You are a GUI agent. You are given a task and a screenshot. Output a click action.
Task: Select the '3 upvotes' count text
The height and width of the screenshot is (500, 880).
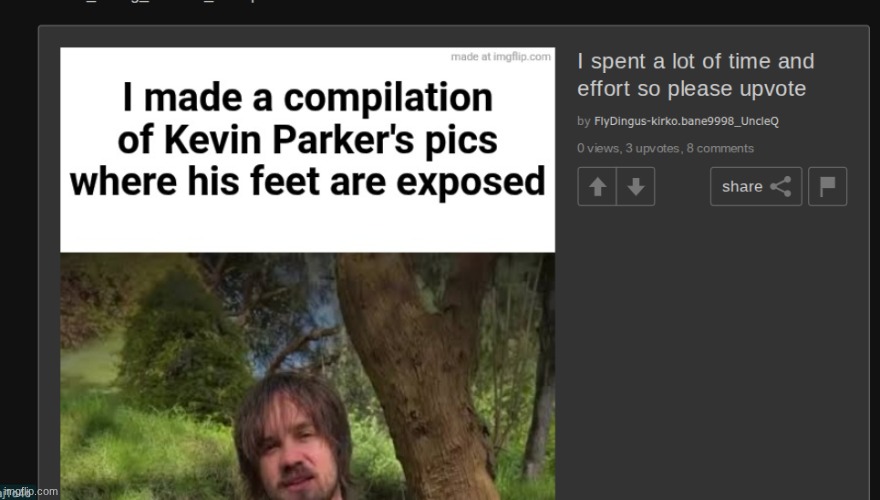tap(652, 148)
